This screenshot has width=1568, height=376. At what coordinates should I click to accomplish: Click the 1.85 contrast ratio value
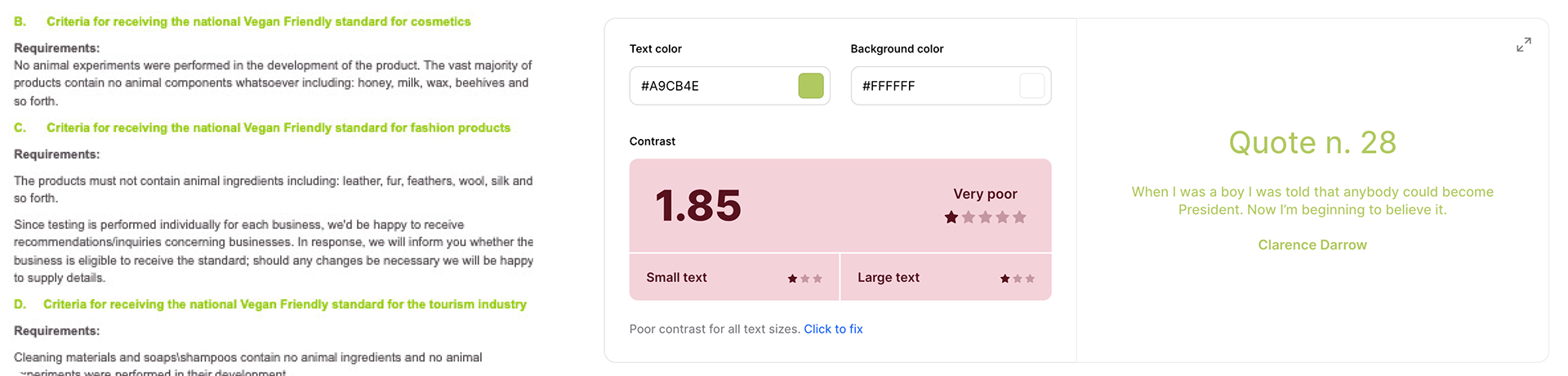[x=698, y=205]
